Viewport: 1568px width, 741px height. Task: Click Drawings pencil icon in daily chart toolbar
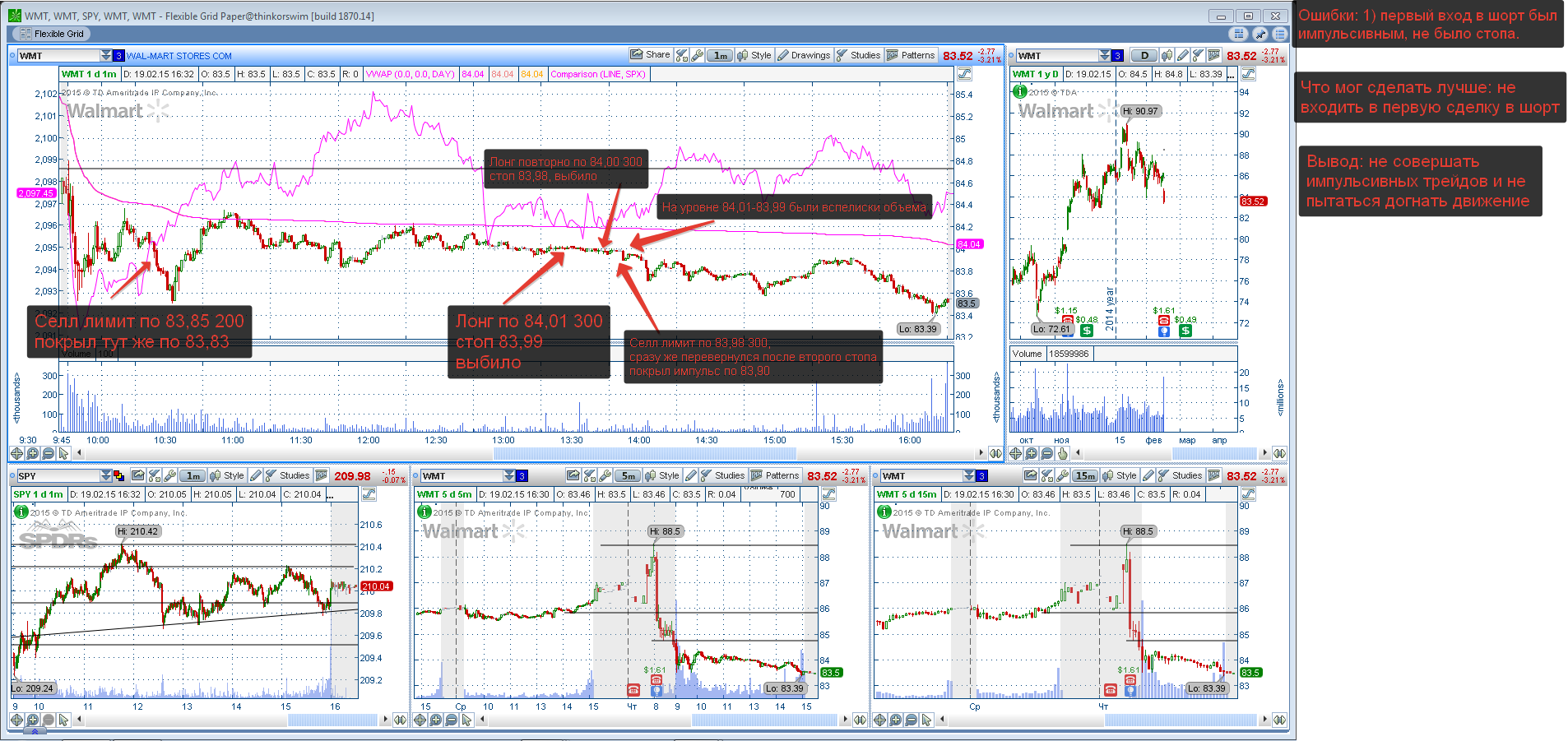(1182, 55)
